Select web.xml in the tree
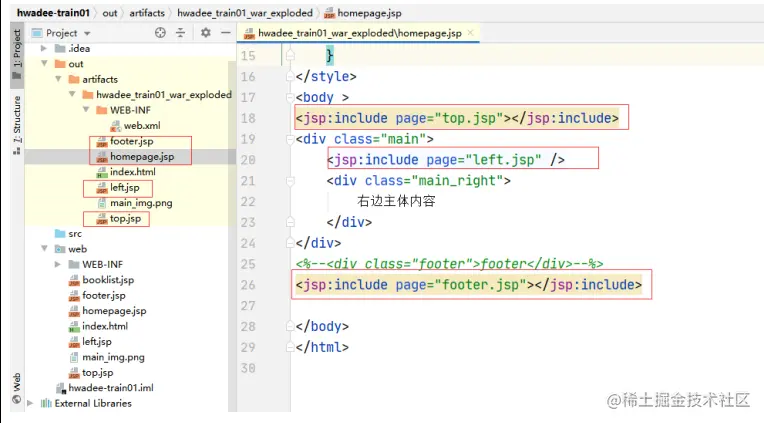Image resolution: width=764 pixels, height=423 pixels. tap(142, 126)
